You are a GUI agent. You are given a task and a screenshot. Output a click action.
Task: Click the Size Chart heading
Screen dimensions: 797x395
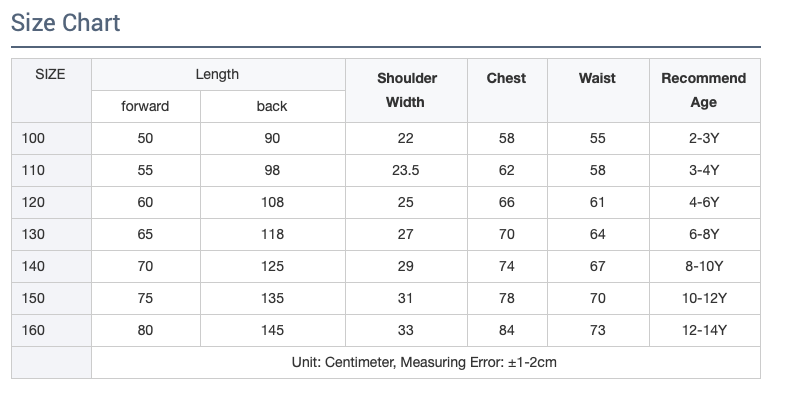pyautogui.click(x=66, y=23)
